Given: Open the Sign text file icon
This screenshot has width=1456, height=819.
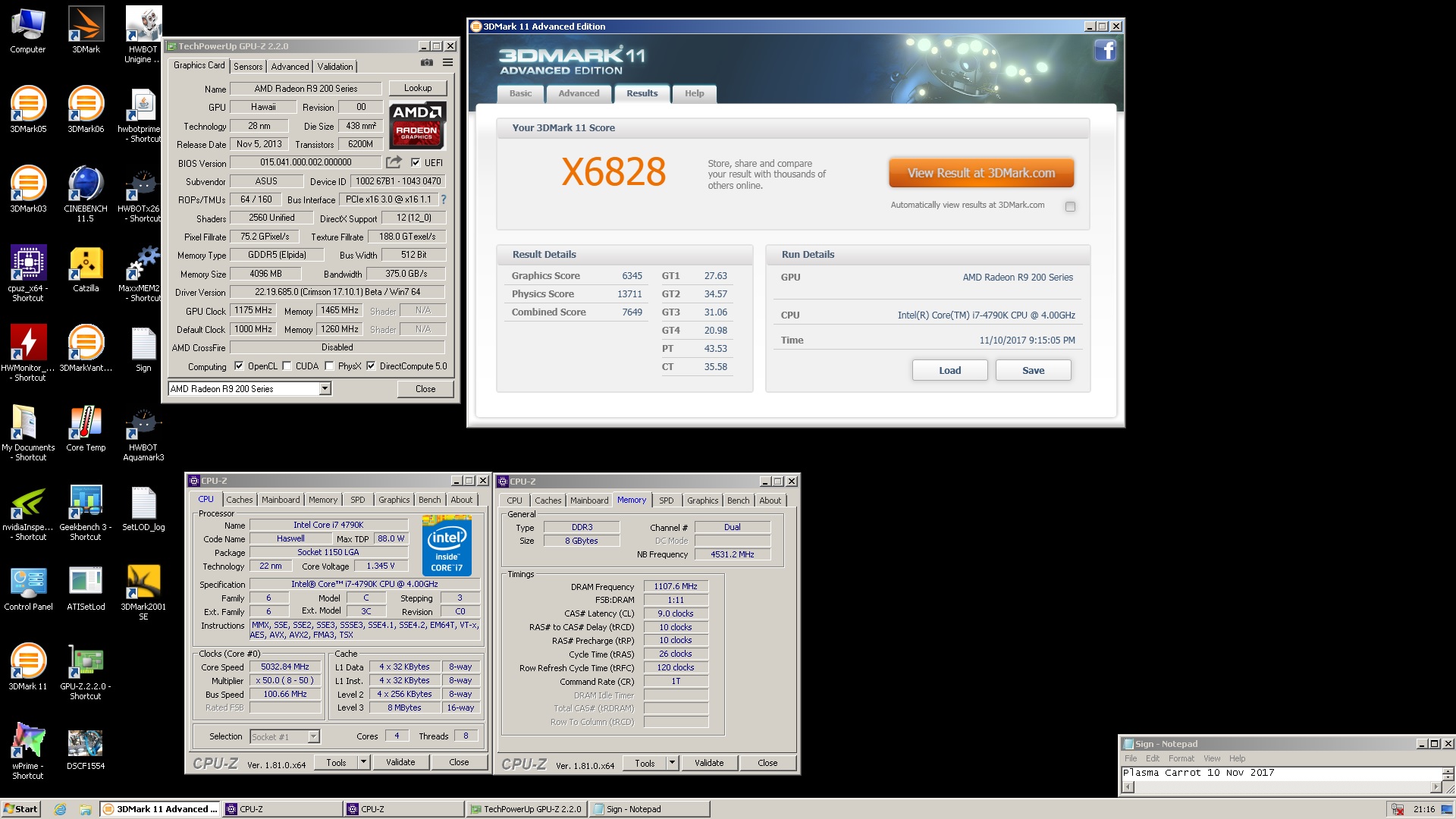Looking at the screenshot, I should point(143,349).
